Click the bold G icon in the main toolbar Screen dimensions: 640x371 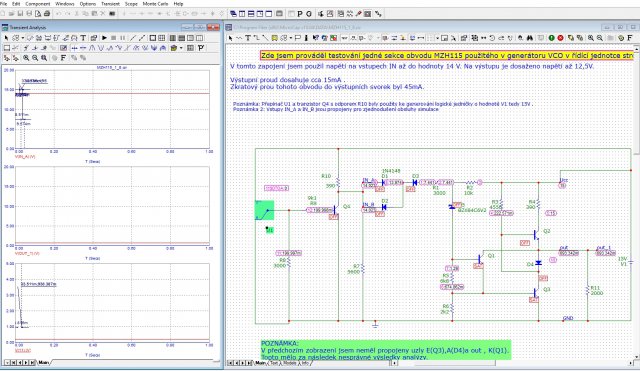point(309,13)
